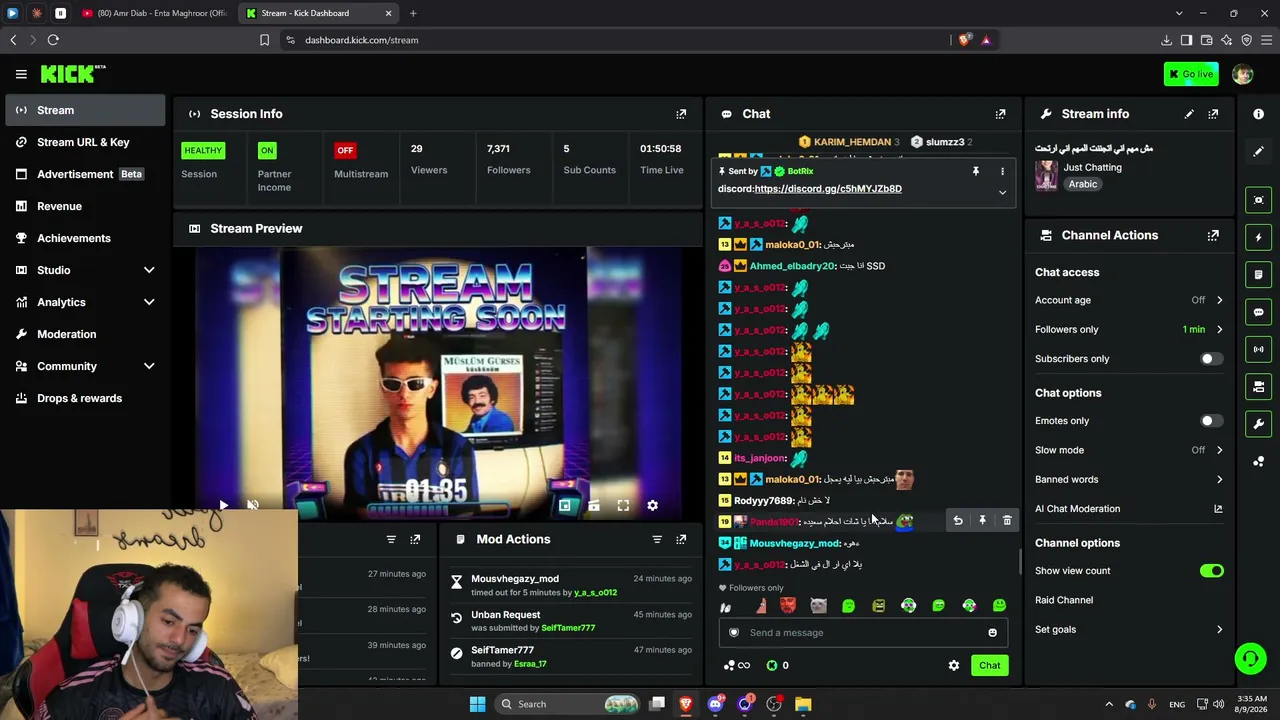Unpin the BotRix pinned message
This screenshot has height=720, width=1280.
point(976,171)
